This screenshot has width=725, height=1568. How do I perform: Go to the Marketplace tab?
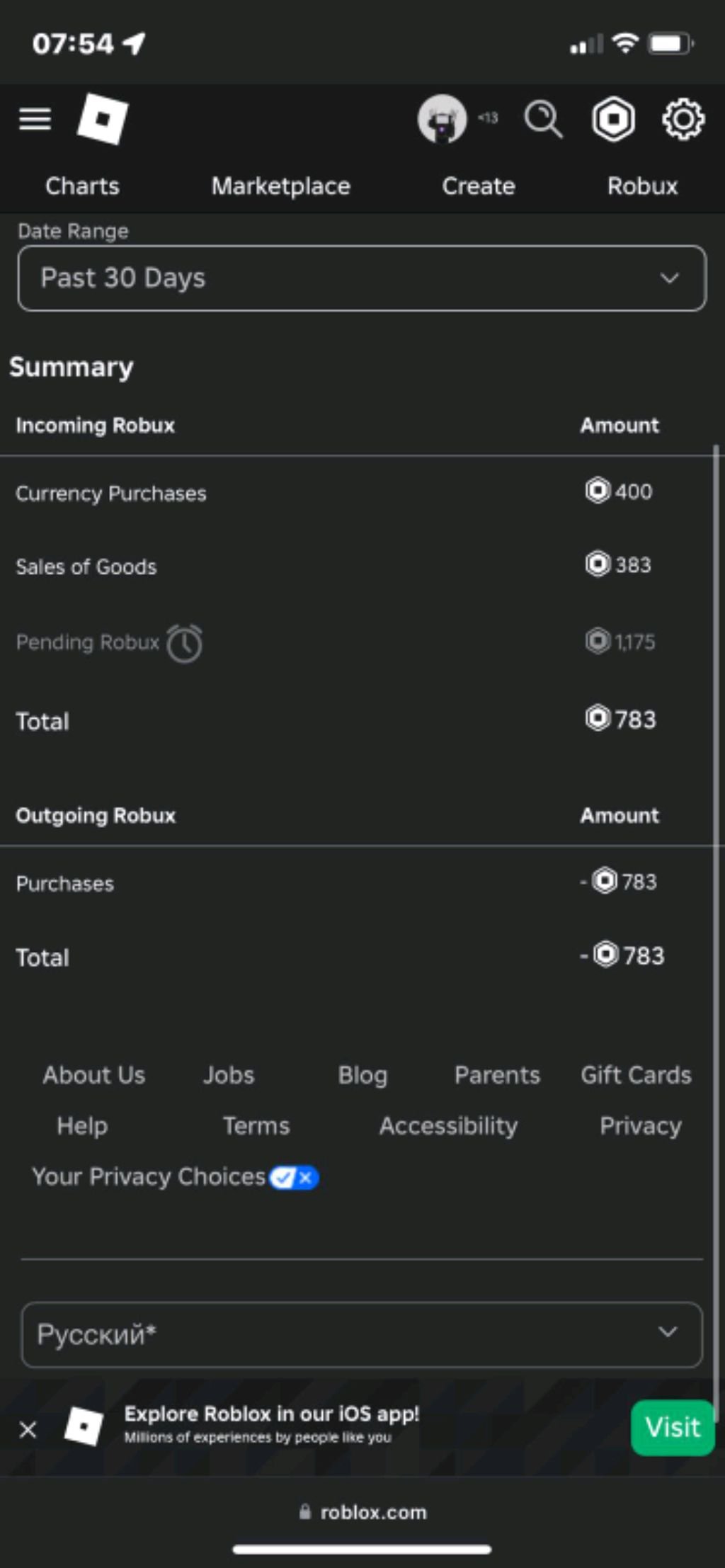280,186
